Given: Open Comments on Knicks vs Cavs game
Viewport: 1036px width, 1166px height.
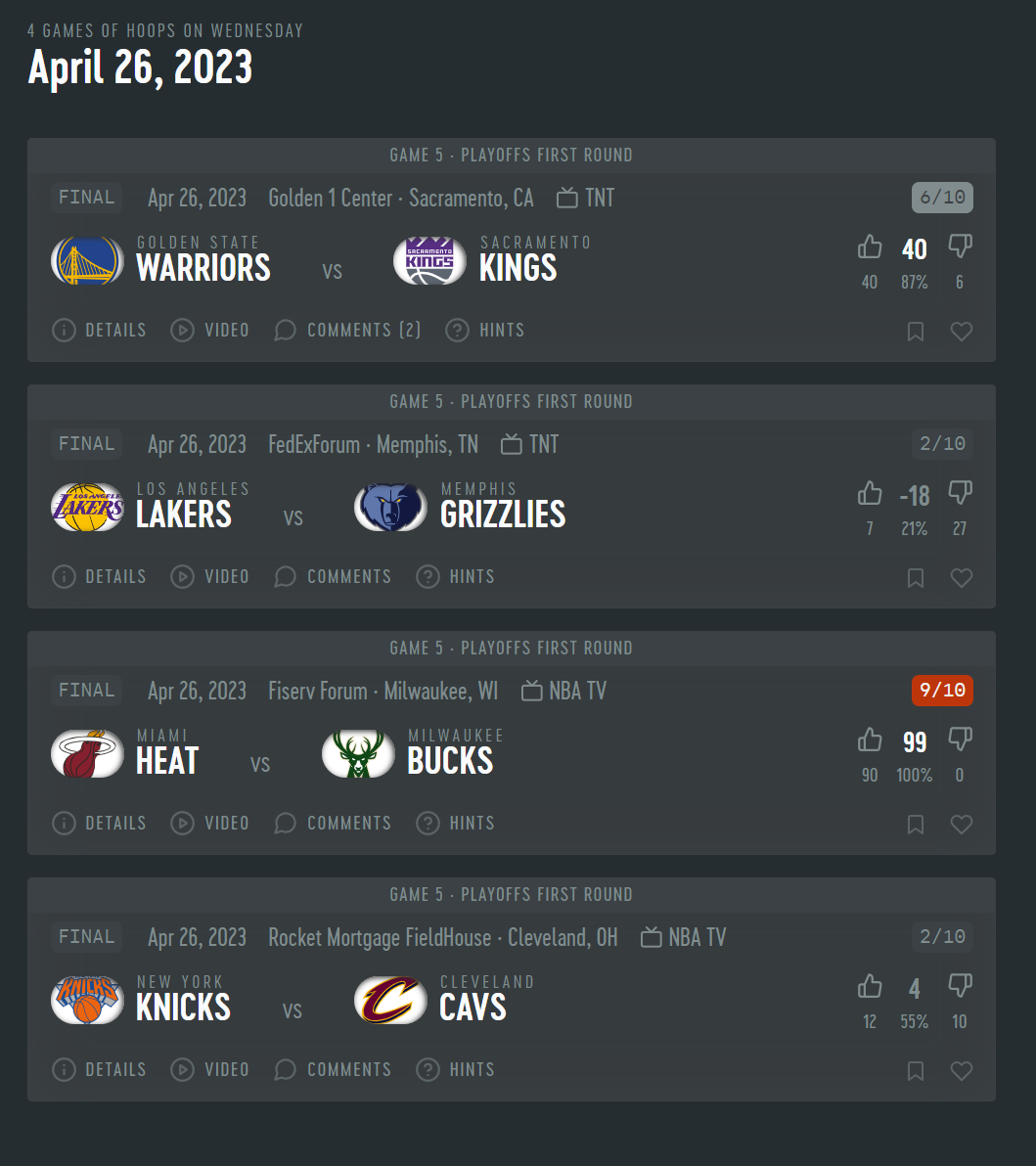Looking at the screenshot, I should [x=333, y=1069].
